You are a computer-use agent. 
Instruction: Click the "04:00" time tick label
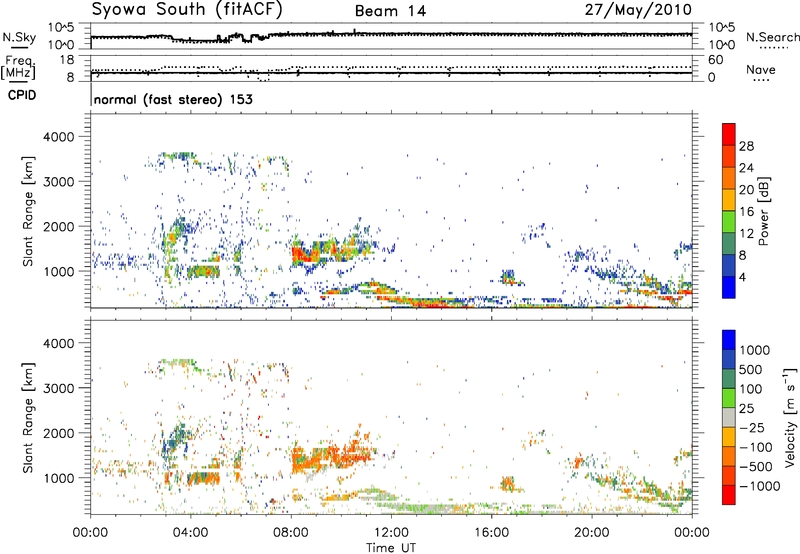[190, 533]
